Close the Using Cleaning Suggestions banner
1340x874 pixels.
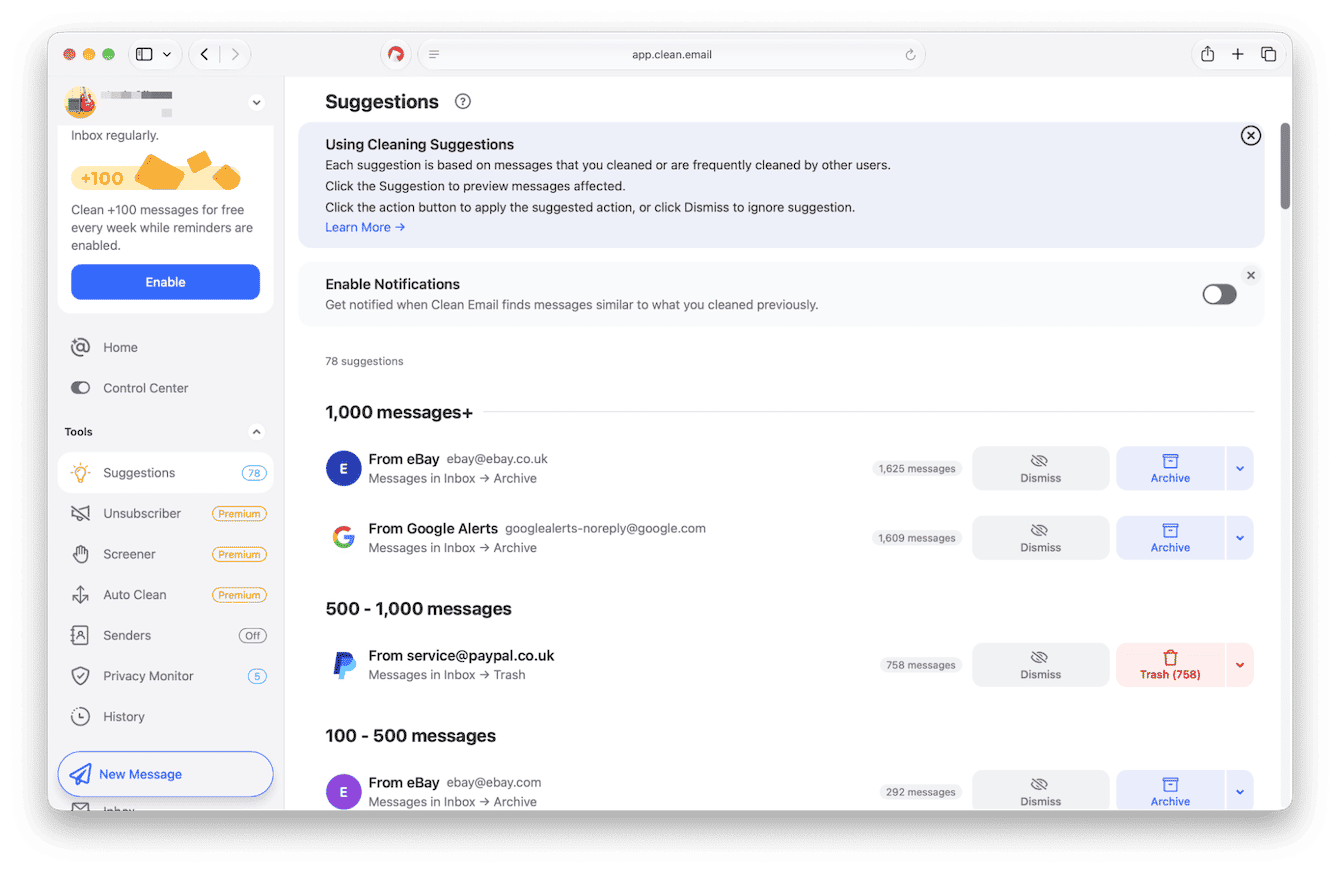[x=1250, y=136]
